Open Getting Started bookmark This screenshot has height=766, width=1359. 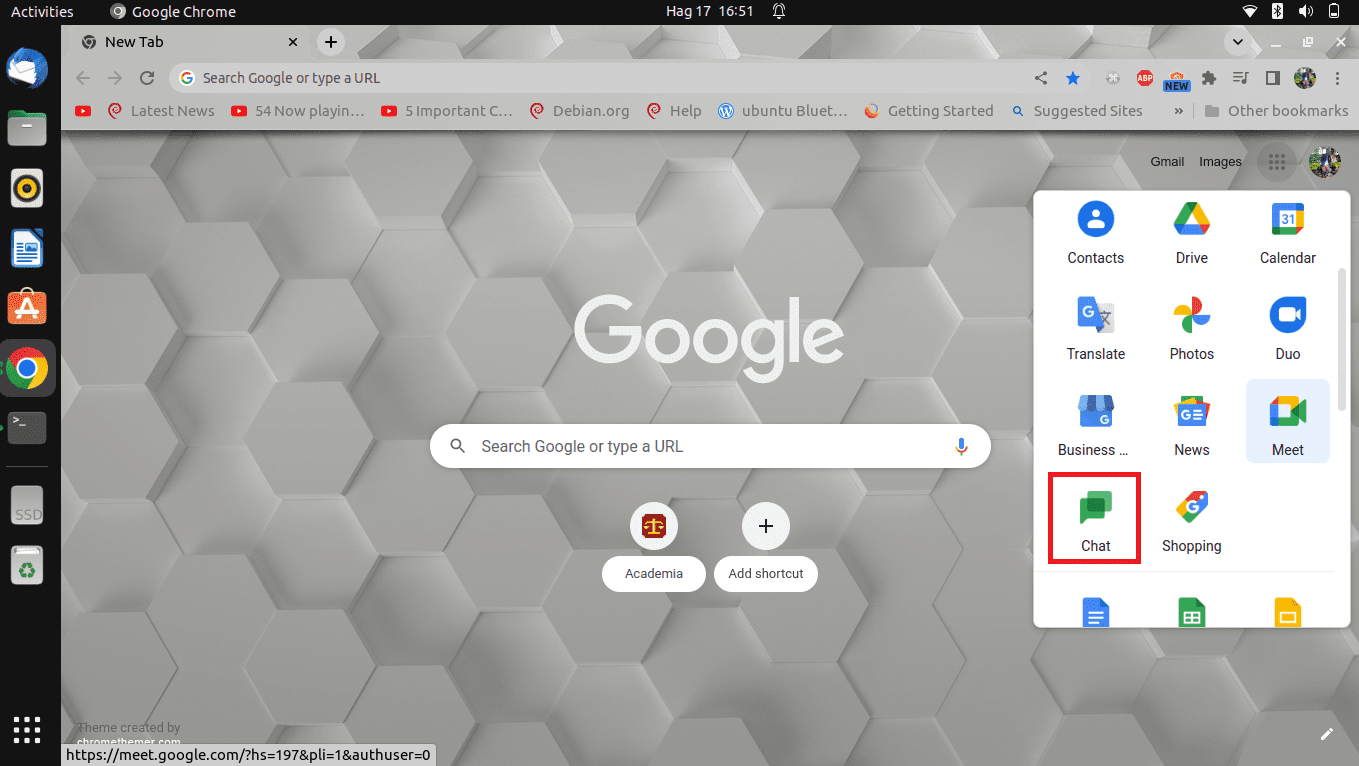pyautogui.click(x=928, y=111)
